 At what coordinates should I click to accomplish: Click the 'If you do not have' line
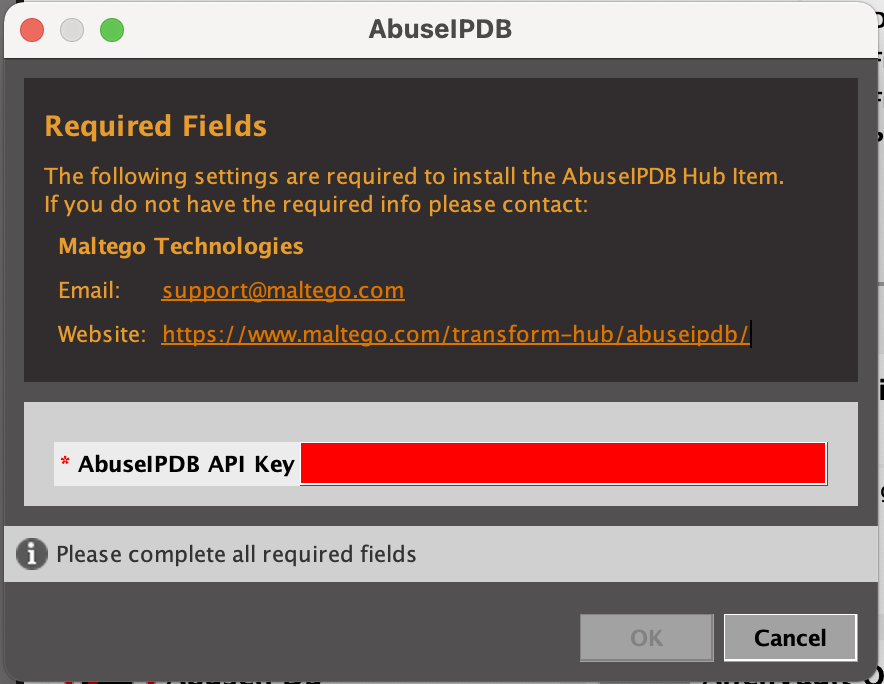pyautogui.click(x=316, y=204)
